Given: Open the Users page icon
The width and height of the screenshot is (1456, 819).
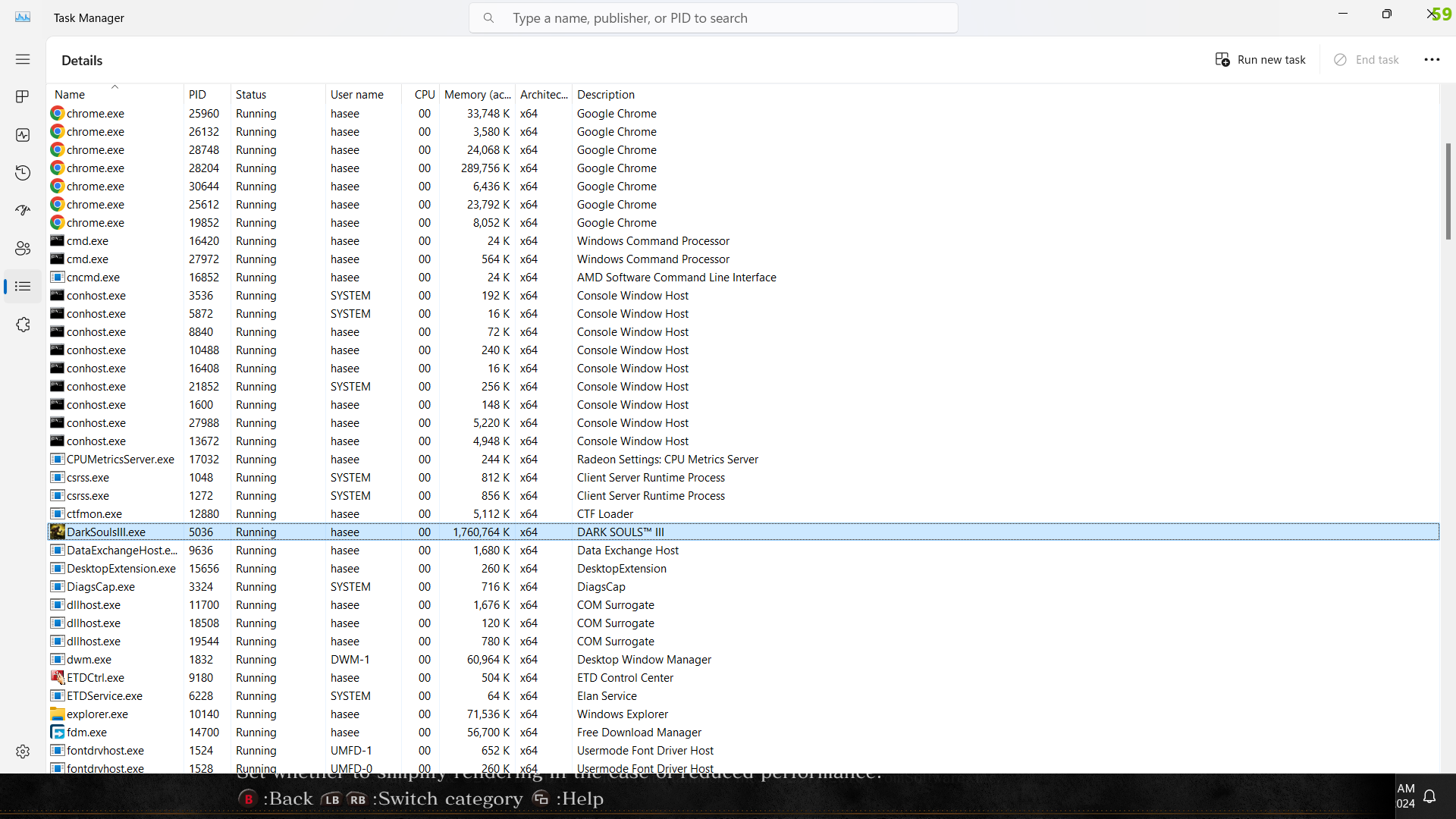Looking at the screenshot, I should [23, 248].
